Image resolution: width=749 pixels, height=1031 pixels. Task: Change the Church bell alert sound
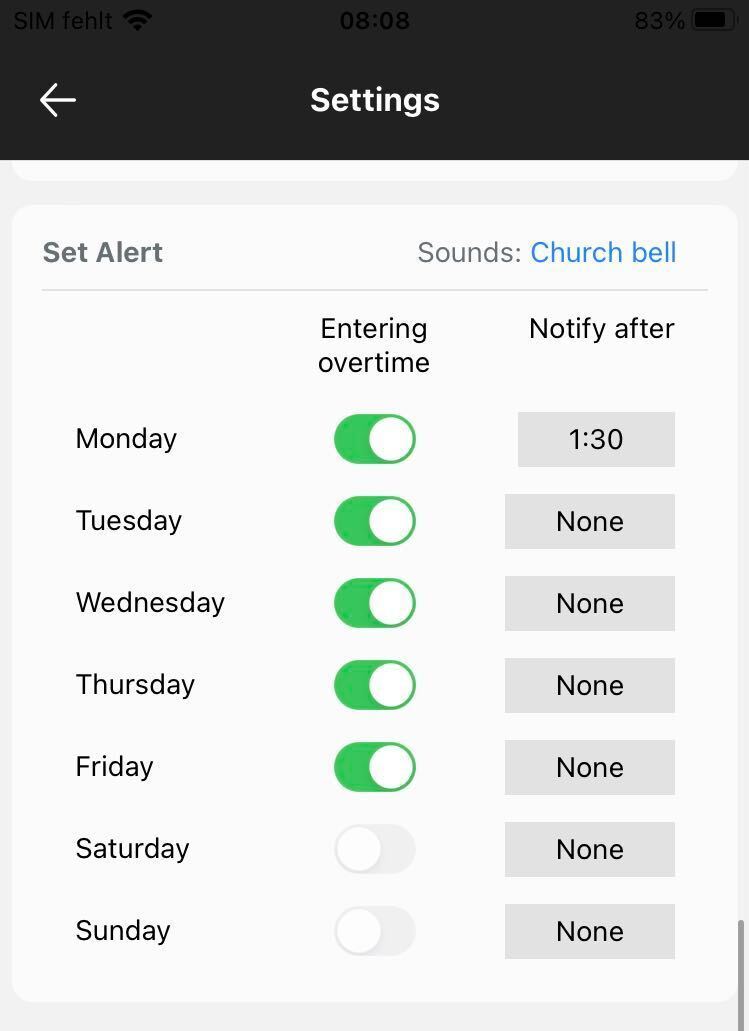(x=603, y=252)
